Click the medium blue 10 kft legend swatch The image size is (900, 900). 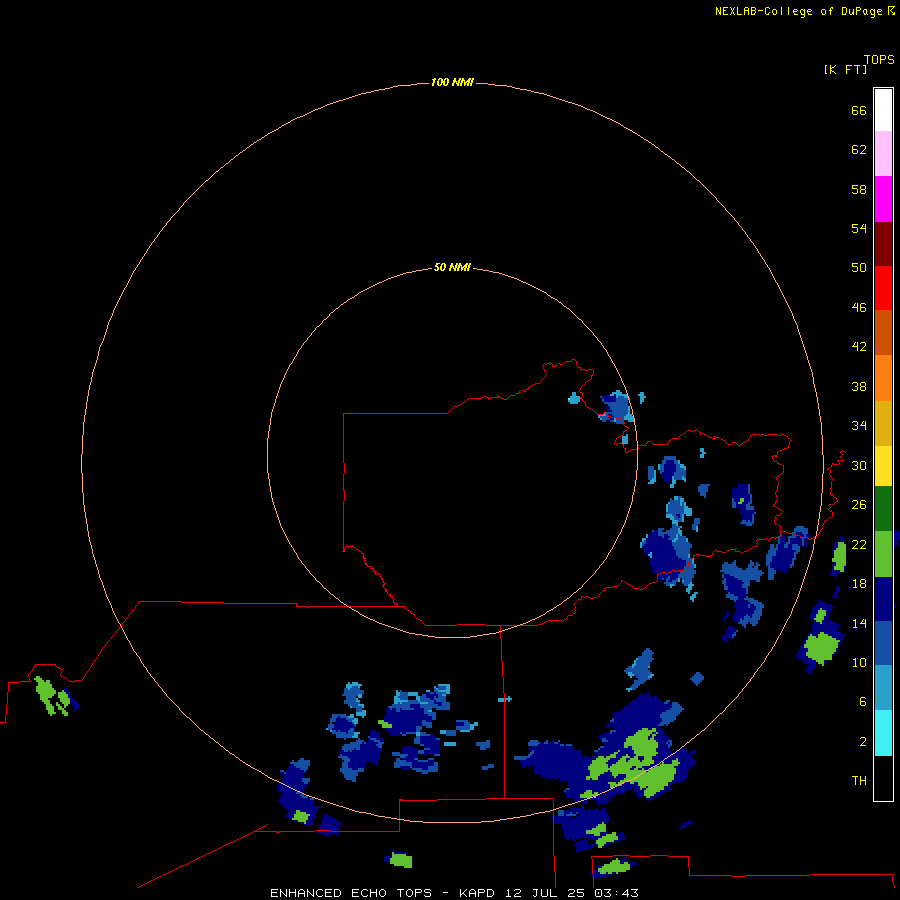coord(883,644)
